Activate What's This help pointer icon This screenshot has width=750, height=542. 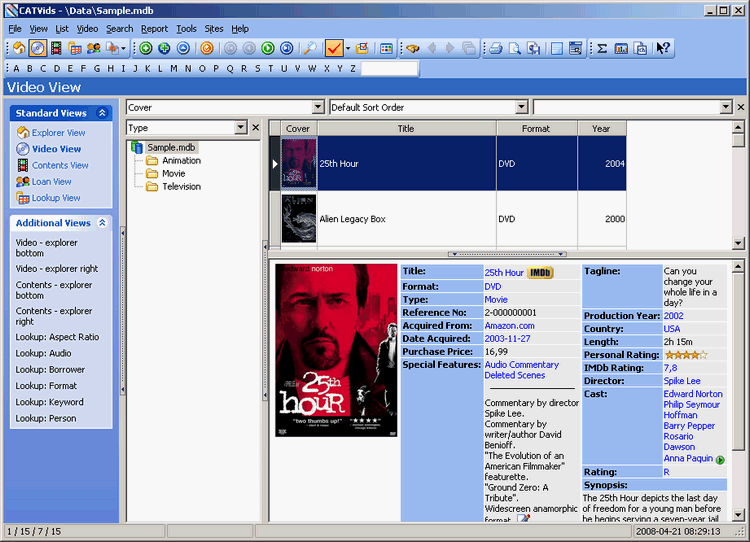click(x=663, y=48)
